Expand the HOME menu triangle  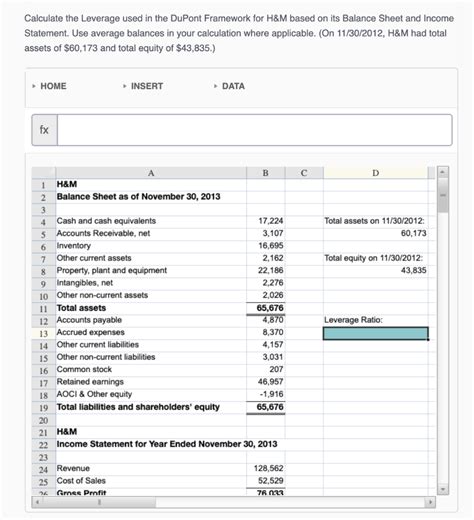pyautogui.click(x=34, y=86)
